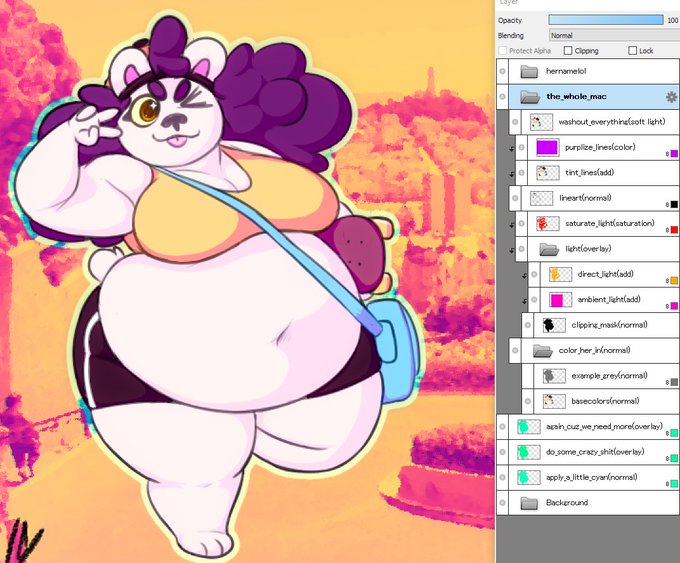Select the example_grey(normal) layer thumbnail
Viewport: 680px width, 563px height.
pyautogui.click(x=554, y=376)
